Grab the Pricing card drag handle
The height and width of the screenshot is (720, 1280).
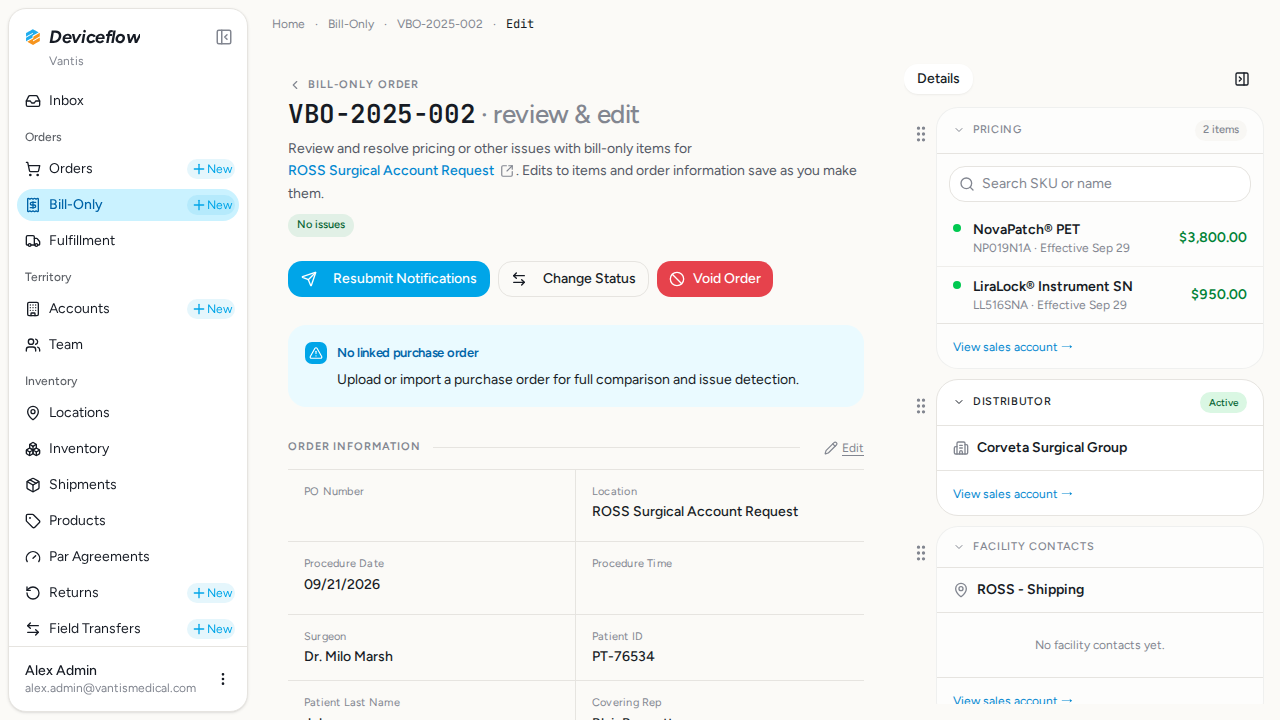(921, 134)
